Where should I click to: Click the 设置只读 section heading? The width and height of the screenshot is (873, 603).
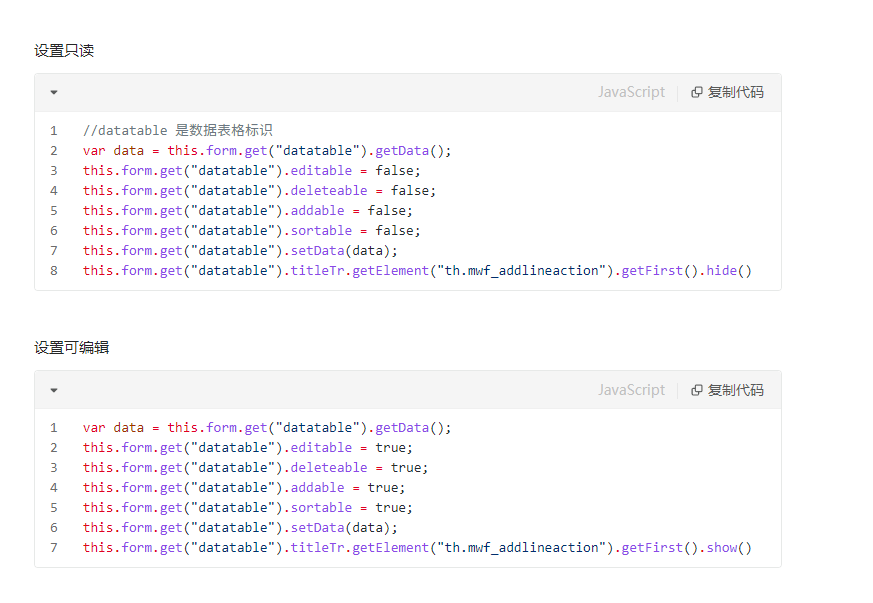64,50
